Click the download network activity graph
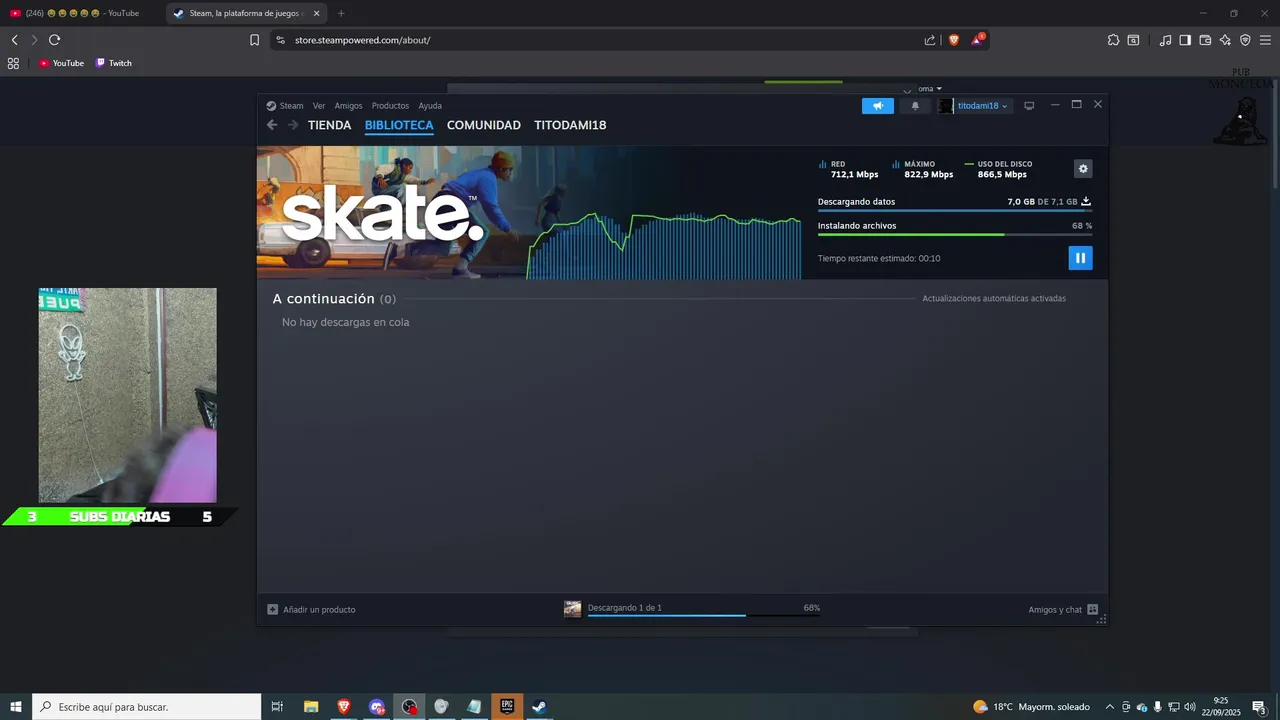1280x720 pixels. point(664,245)
